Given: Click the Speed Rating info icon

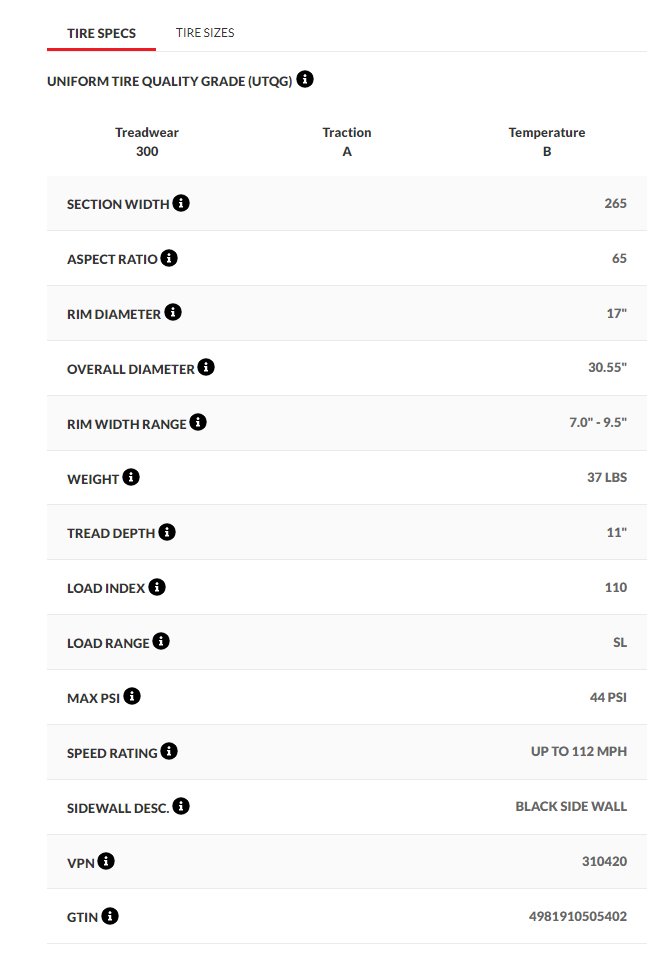Looking at the screenshot, I should tap(169, 751).
